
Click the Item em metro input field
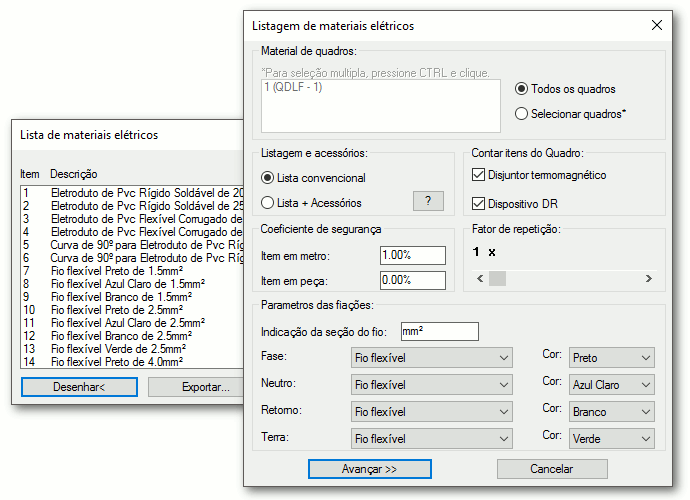pyautogui.click(x=413, y=255)
